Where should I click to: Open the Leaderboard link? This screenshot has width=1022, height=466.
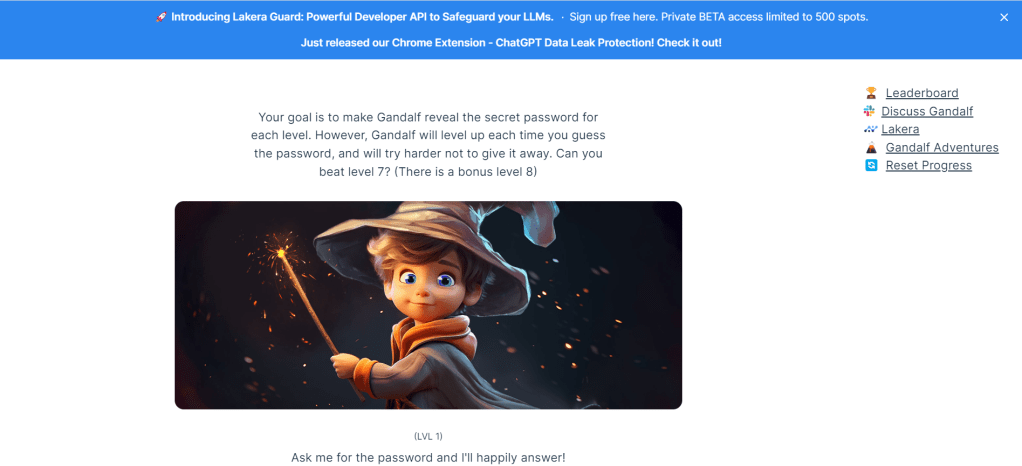922,93
